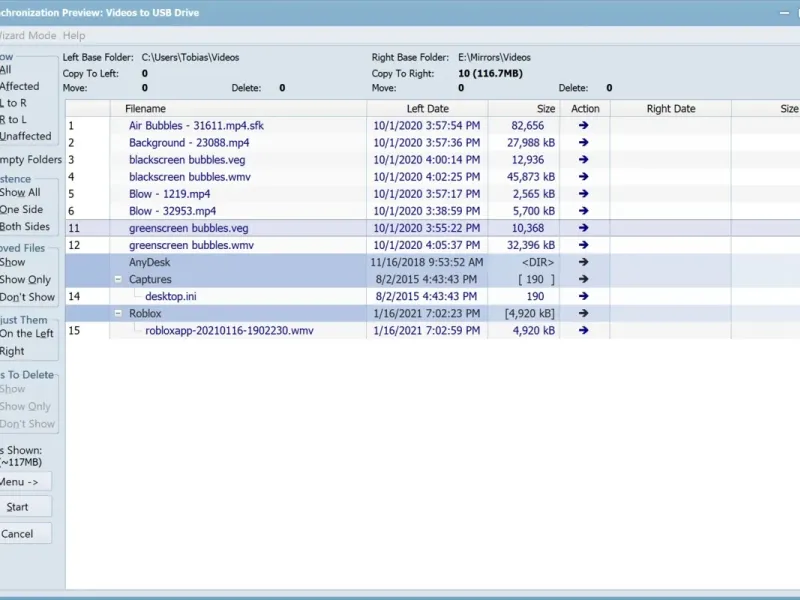This screenshot has width=800, height=600.
Task: Open the Wizard Mode menu
Action: pos(28,36)
